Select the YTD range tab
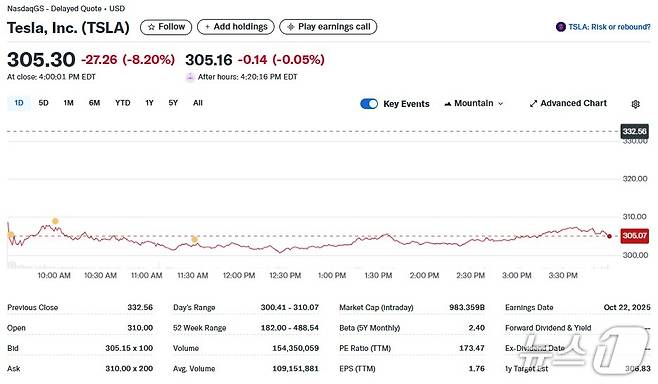 point(123,103)
